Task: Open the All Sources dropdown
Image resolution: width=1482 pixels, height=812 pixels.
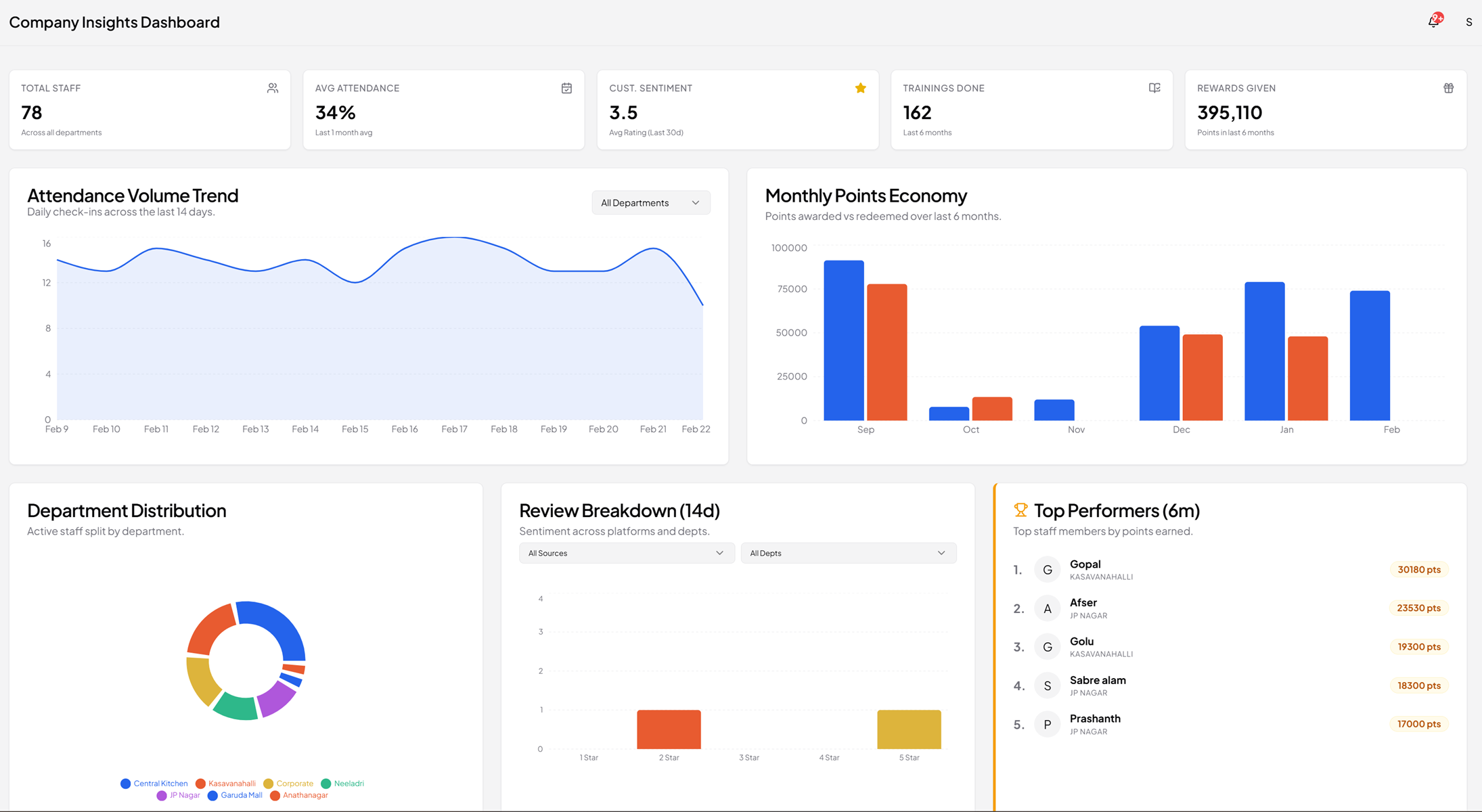Action: (626, 553)
